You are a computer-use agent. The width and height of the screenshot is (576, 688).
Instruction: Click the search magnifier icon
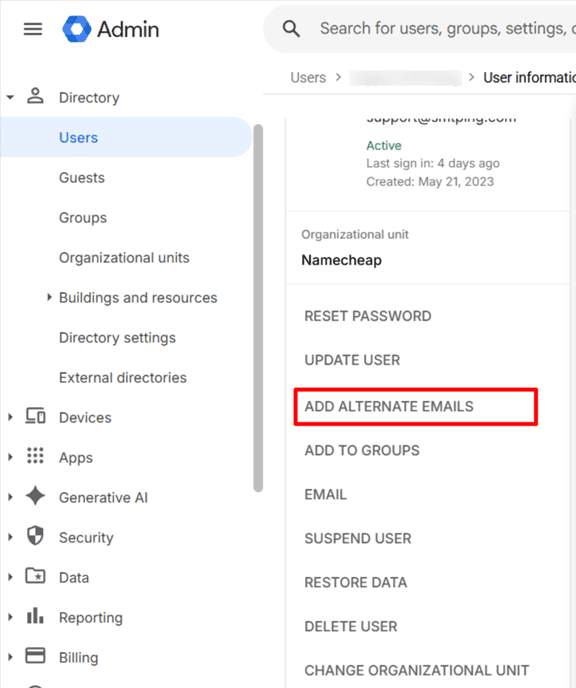(x=291, y=29)
